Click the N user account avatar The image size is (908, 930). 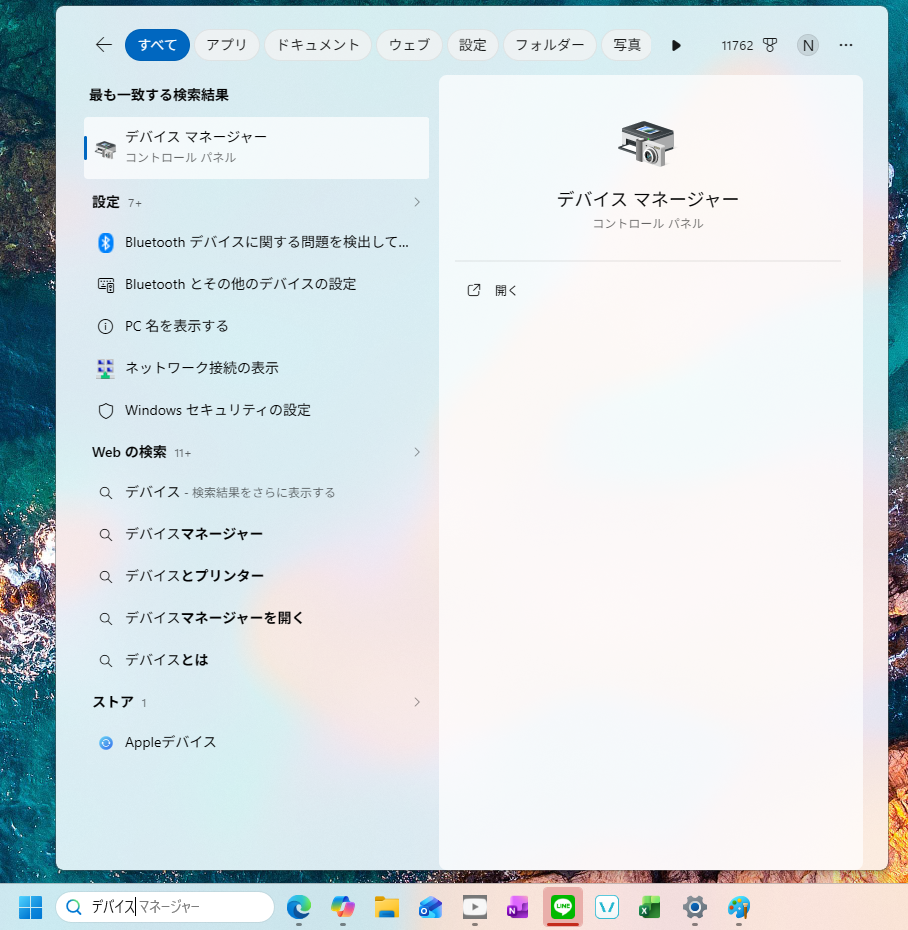(x=807, y=45)
